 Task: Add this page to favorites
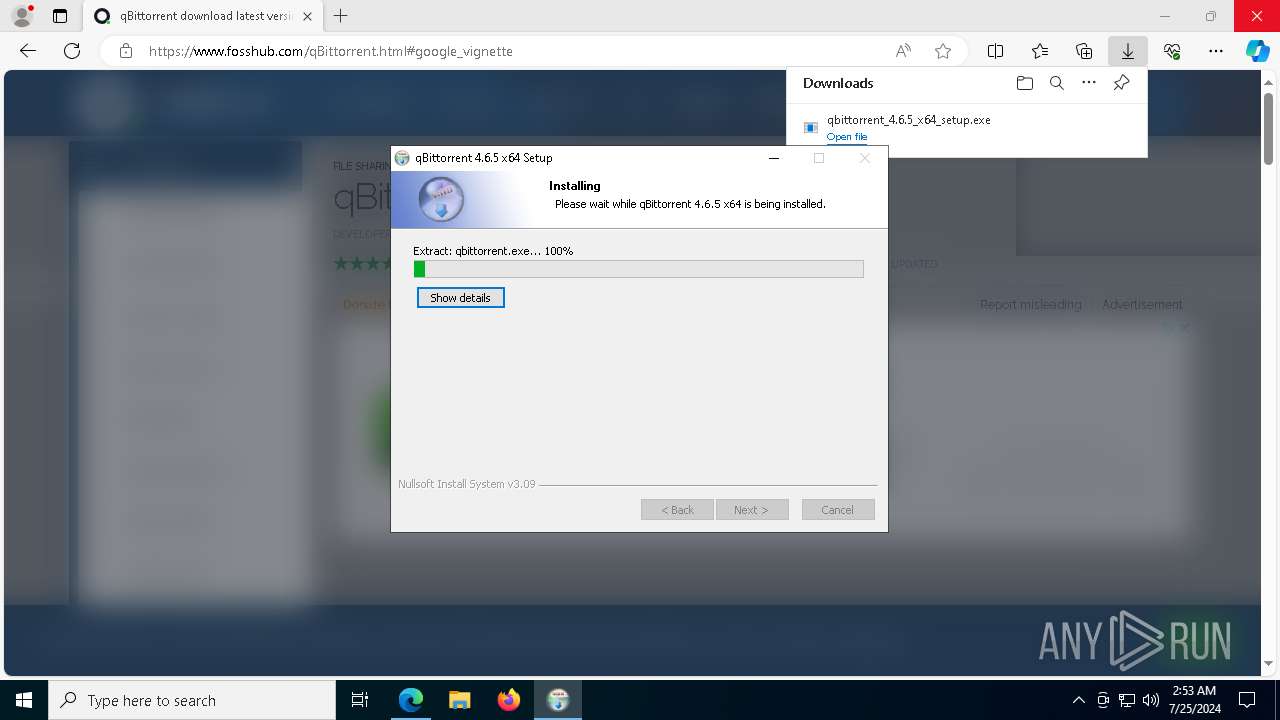pyautogui.click(x=943, y=51)
